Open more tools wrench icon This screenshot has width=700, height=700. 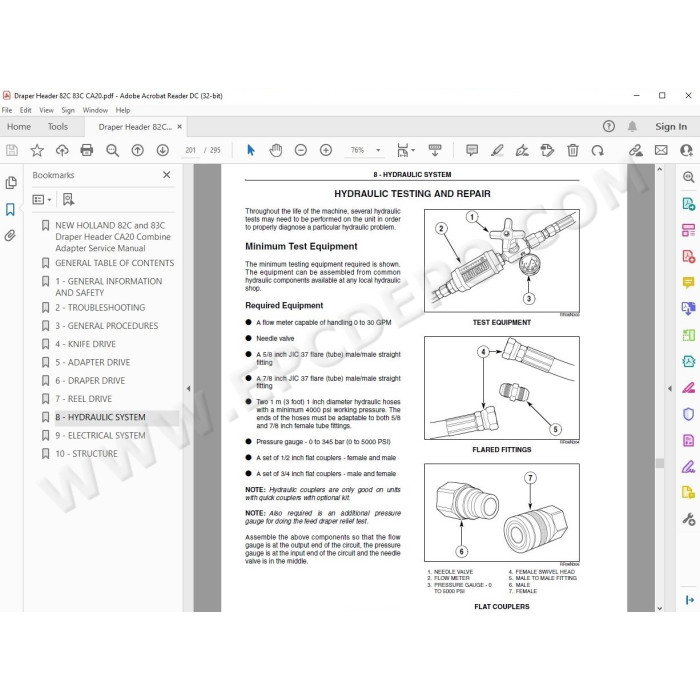tap(688, 519)
